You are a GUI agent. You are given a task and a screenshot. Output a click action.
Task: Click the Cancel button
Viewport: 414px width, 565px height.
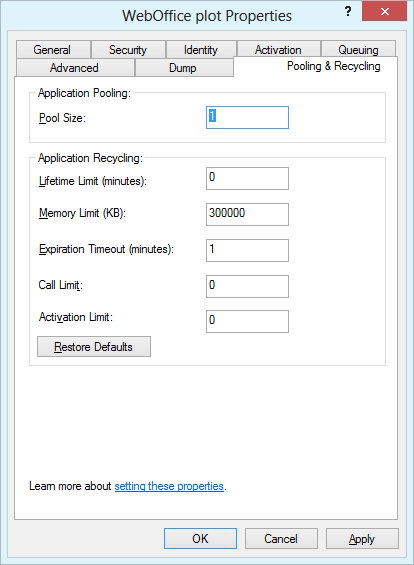click(281, 539)
